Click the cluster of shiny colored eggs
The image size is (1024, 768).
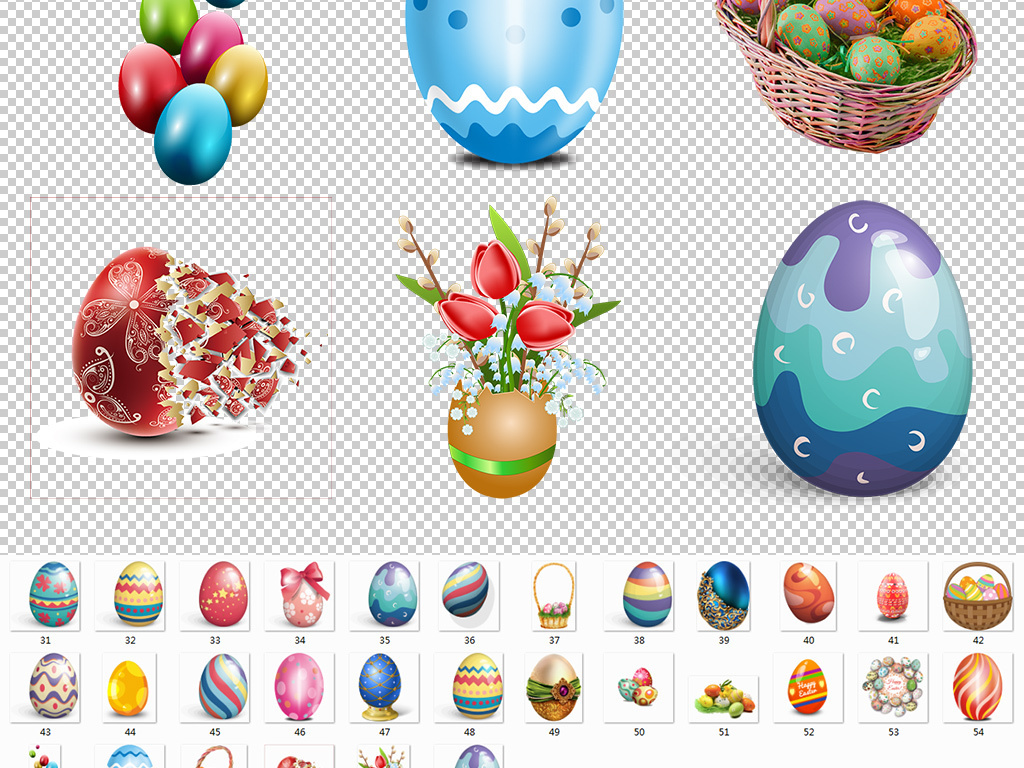coord(193,85)
